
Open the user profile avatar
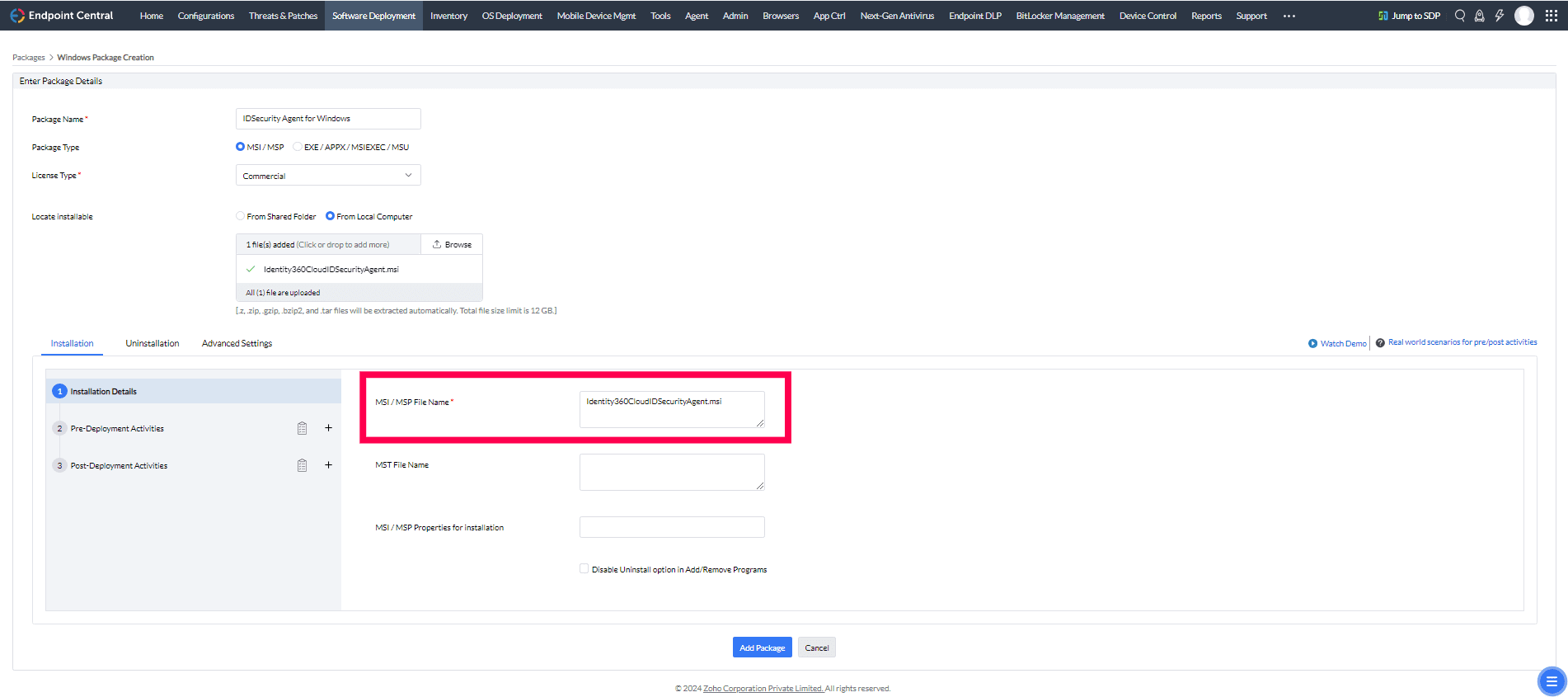click(x=1524, y=16)
